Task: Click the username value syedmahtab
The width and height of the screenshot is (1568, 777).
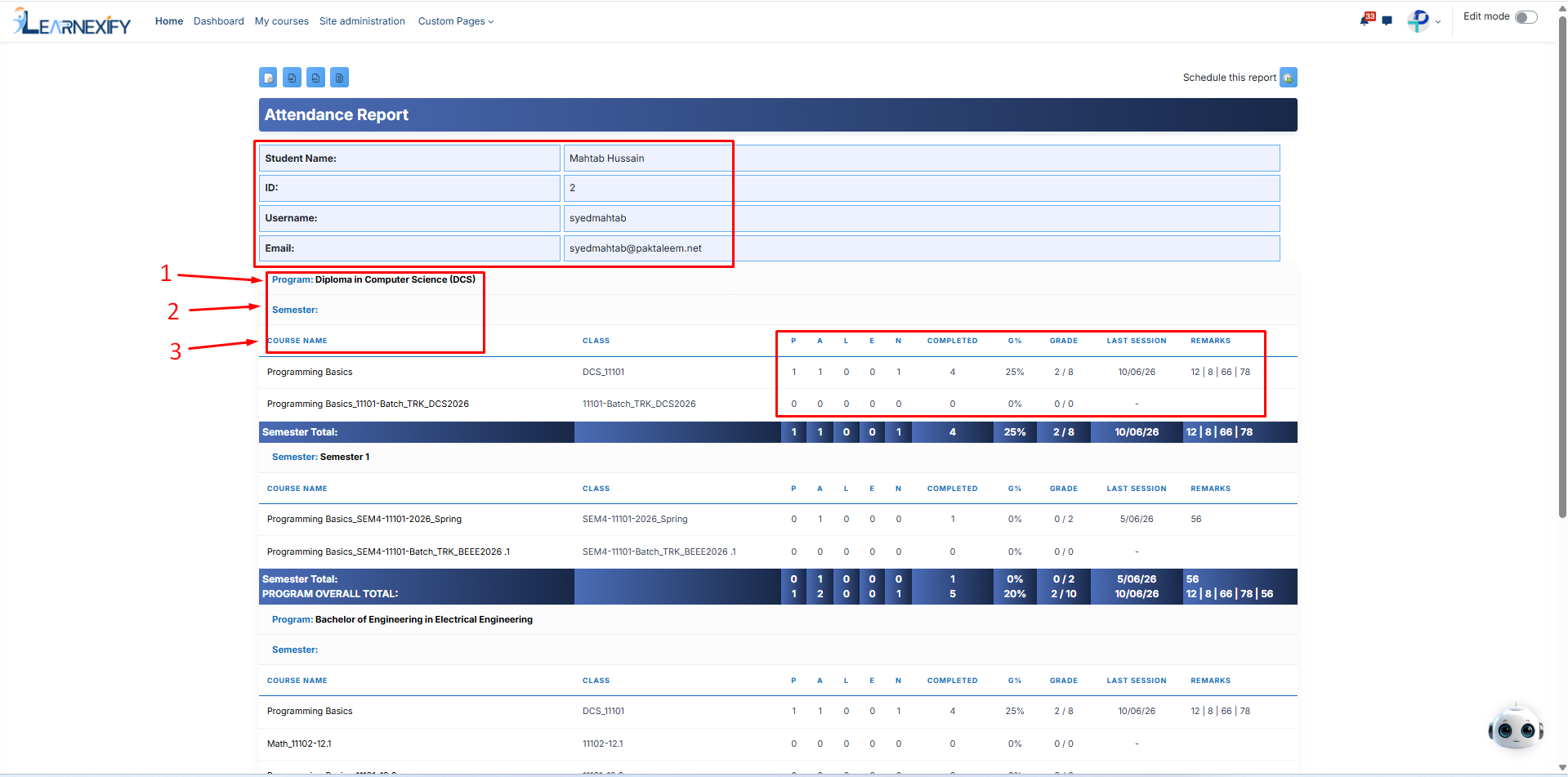Action: [598, 218]
